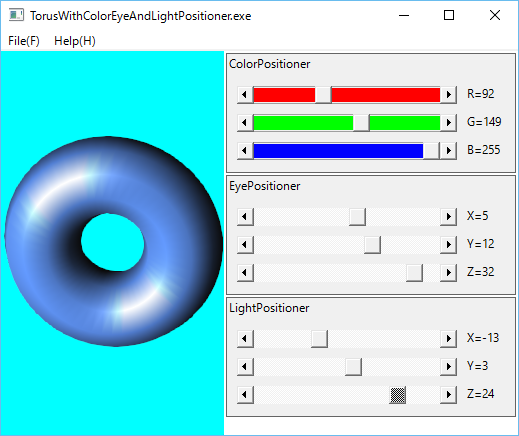Click the green G=149 slider thumb
Viewport: 519px width, 436px height.
coord(361,122)
